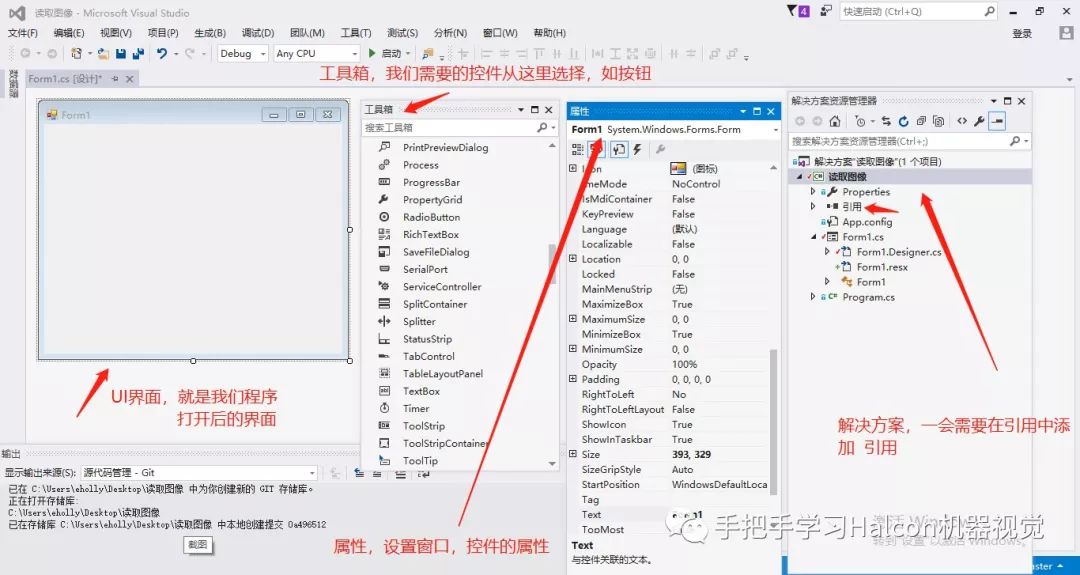Screen dimensions: 1080x575
Task: Click the Undo arrow icon
Action: pyautogui.click(x=162, y=53)
